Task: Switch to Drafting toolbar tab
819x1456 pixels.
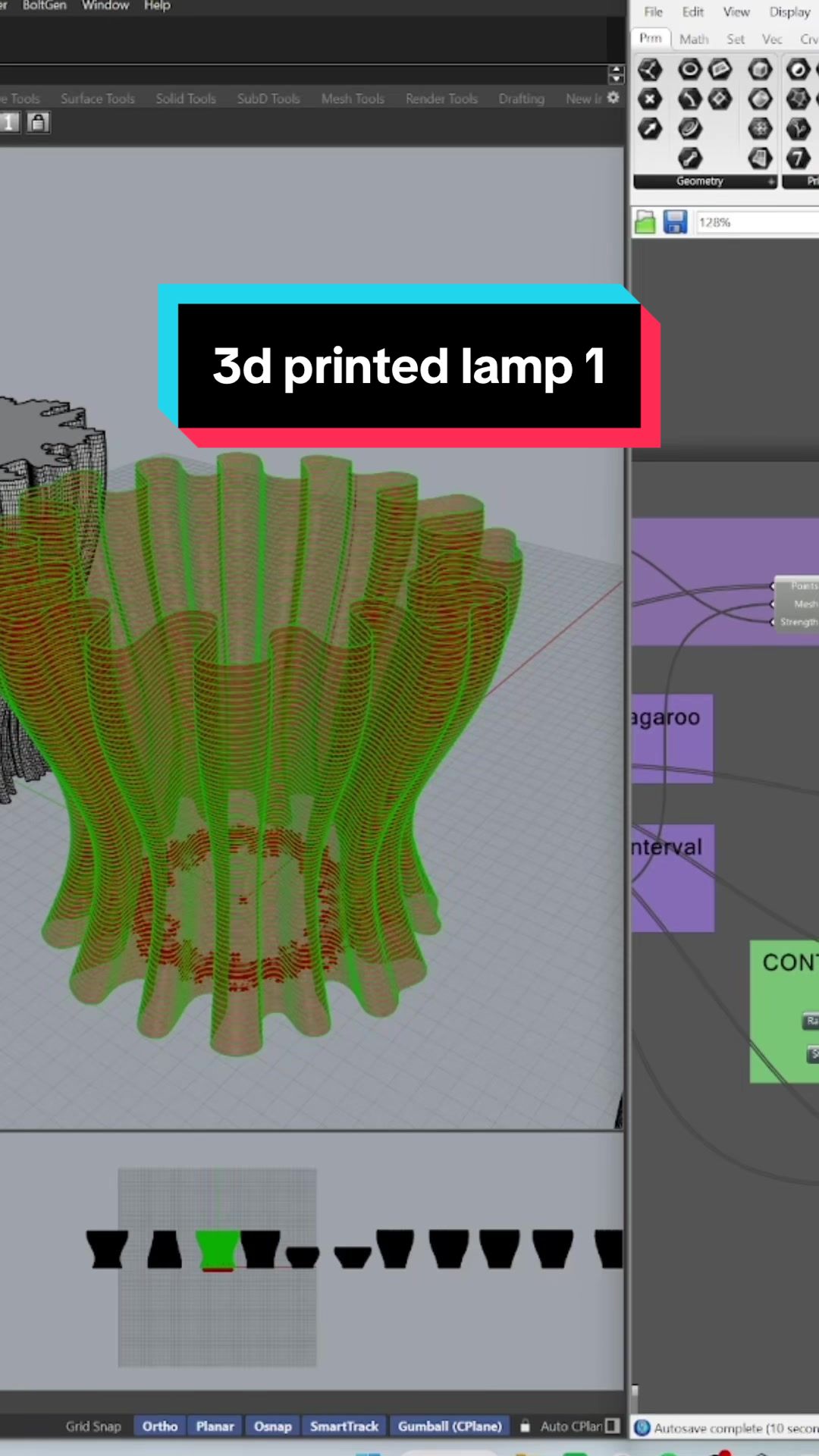Action: [521, 99]
